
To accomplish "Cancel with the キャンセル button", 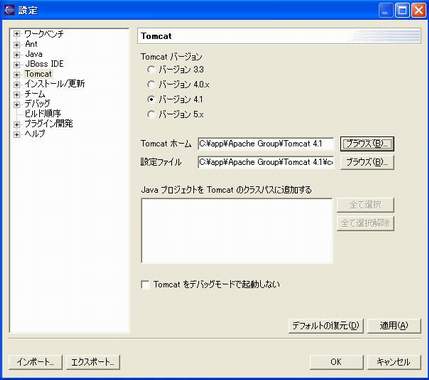I will (x=394, y=362).
